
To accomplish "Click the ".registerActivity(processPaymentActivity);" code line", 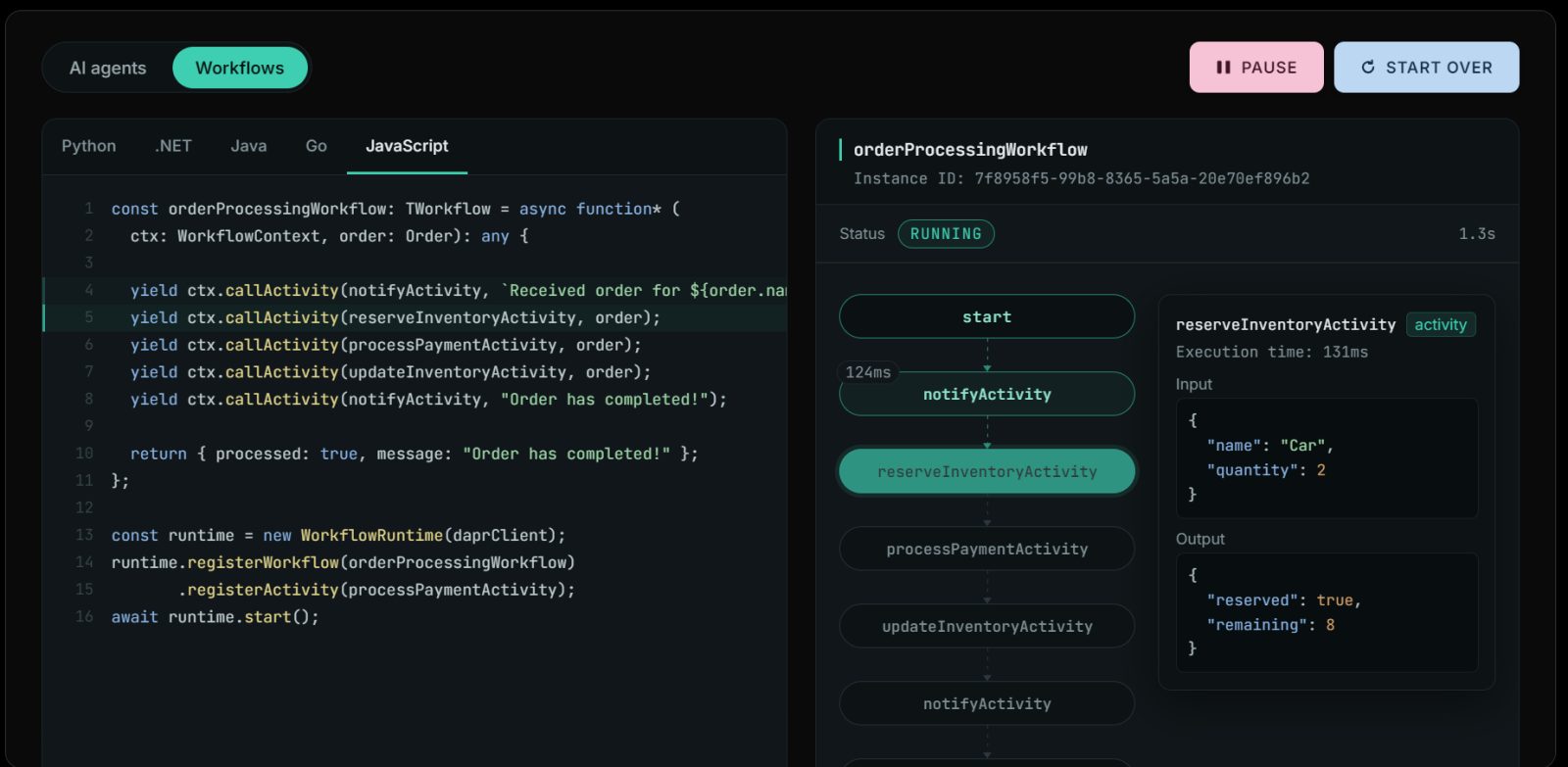I will click(x=377, y=590).
